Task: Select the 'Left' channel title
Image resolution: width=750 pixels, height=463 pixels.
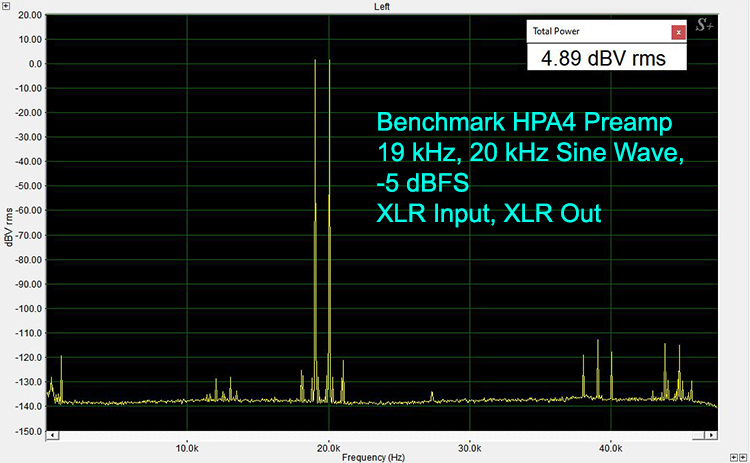Action: point(381,6)
